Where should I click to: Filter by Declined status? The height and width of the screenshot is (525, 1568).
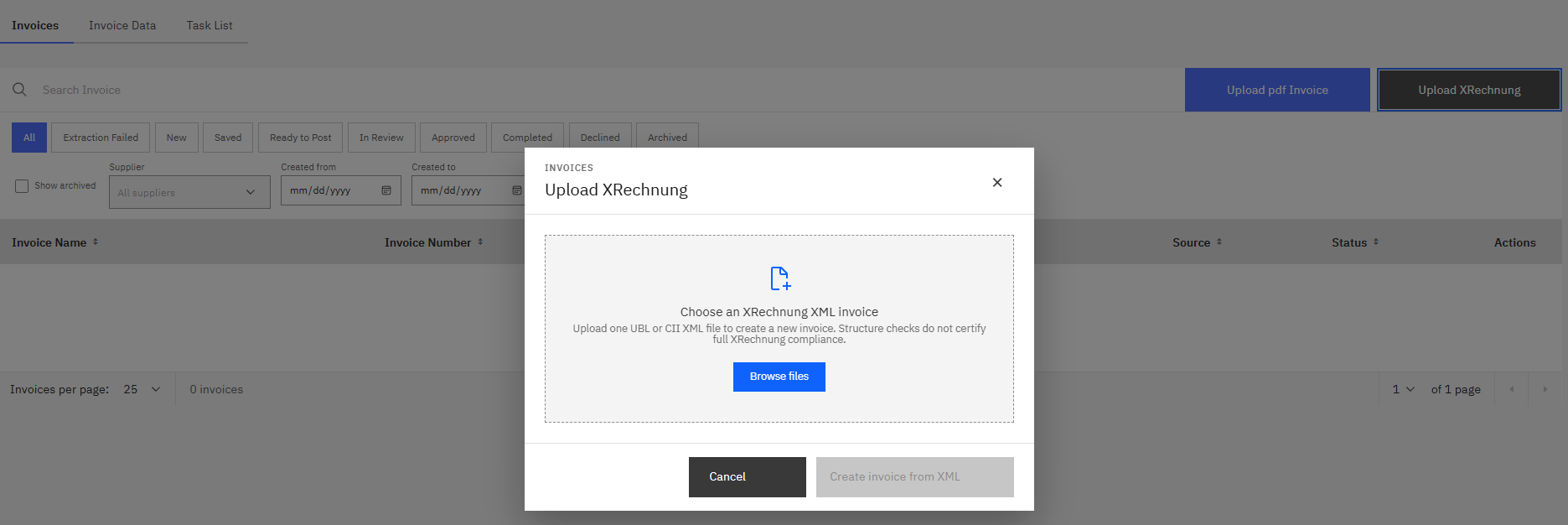pos(600,138)
